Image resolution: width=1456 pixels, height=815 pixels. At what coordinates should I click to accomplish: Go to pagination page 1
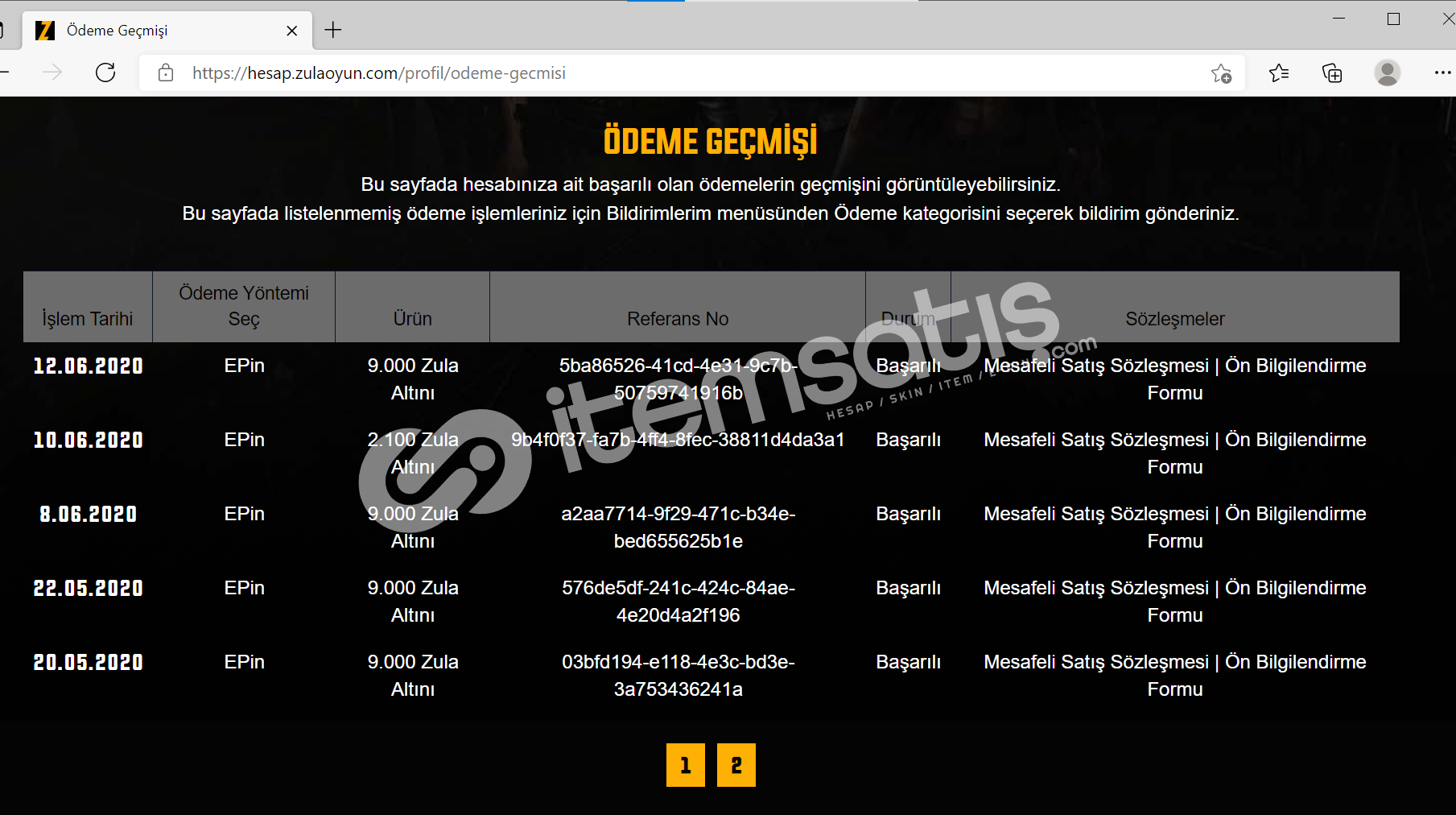tap(686, 765)
